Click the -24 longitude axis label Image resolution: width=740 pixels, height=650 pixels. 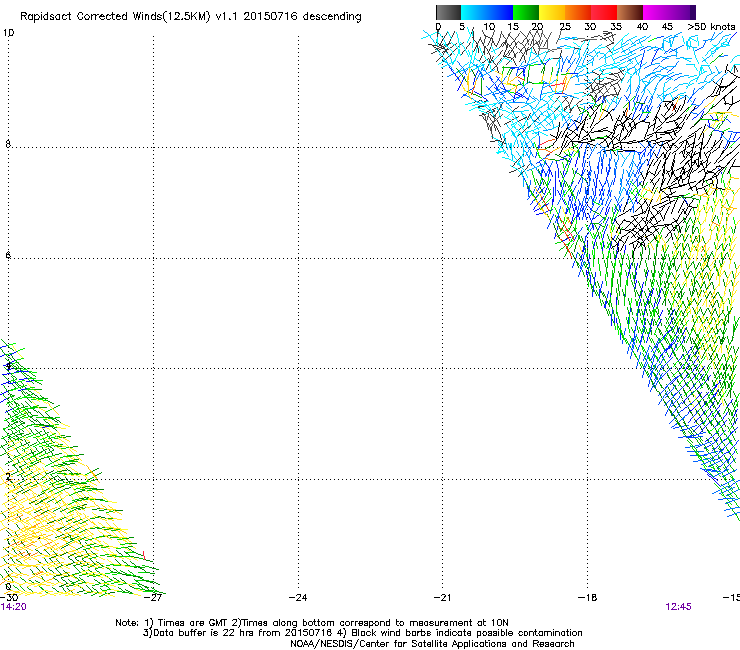298,598
